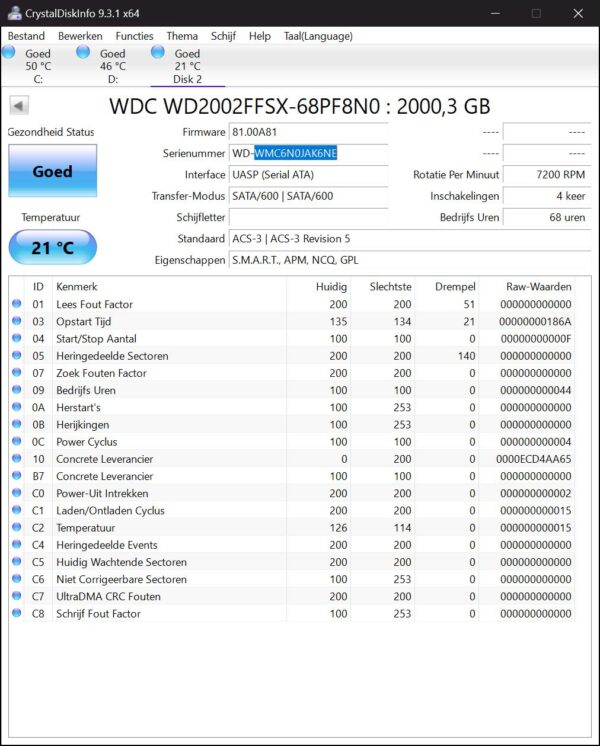Click the Bedrijfs Uren field 68 uren
The width and height of the screenshot is (600, 746).
tap(547, 217)
